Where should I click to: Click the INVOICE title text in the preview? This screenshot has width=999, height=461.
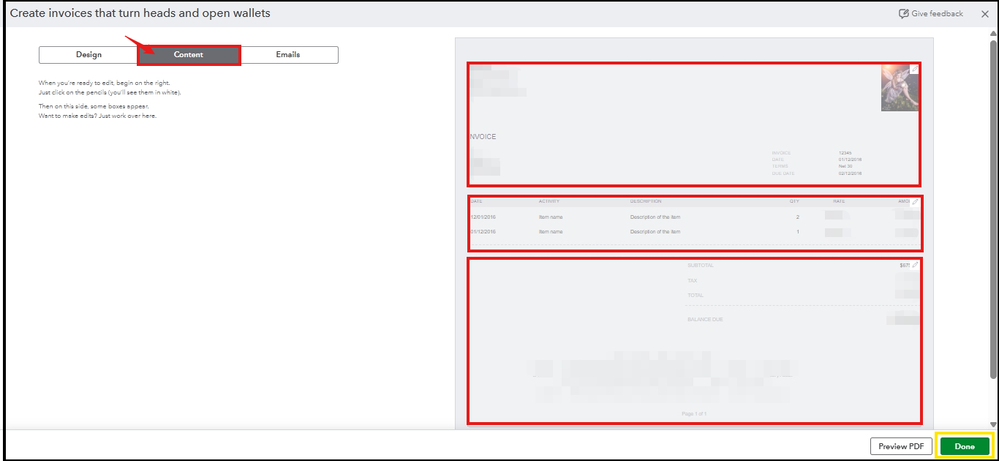[482, 137]
